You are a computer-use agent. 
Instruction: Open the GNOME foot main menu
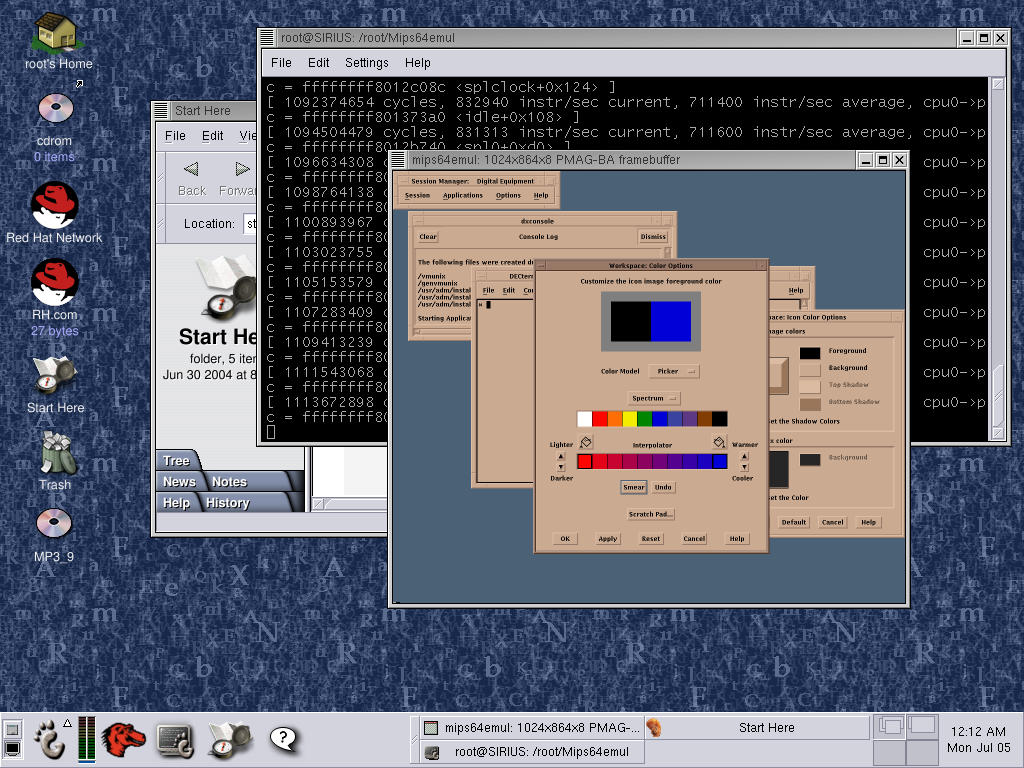click(48, 739)
